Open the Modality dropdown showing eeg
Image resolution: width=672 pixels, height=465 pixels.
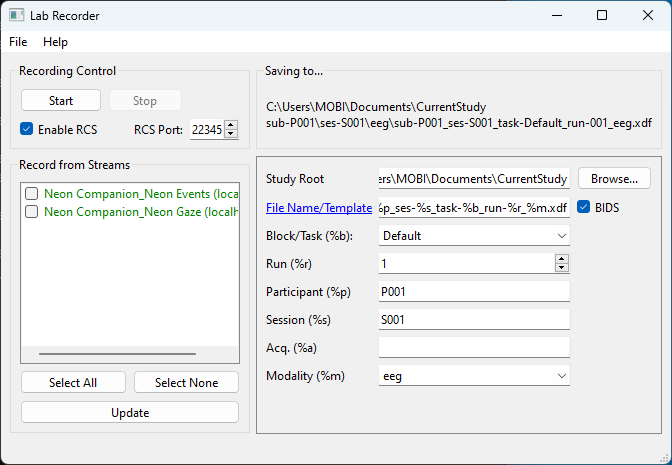[474, 376]
